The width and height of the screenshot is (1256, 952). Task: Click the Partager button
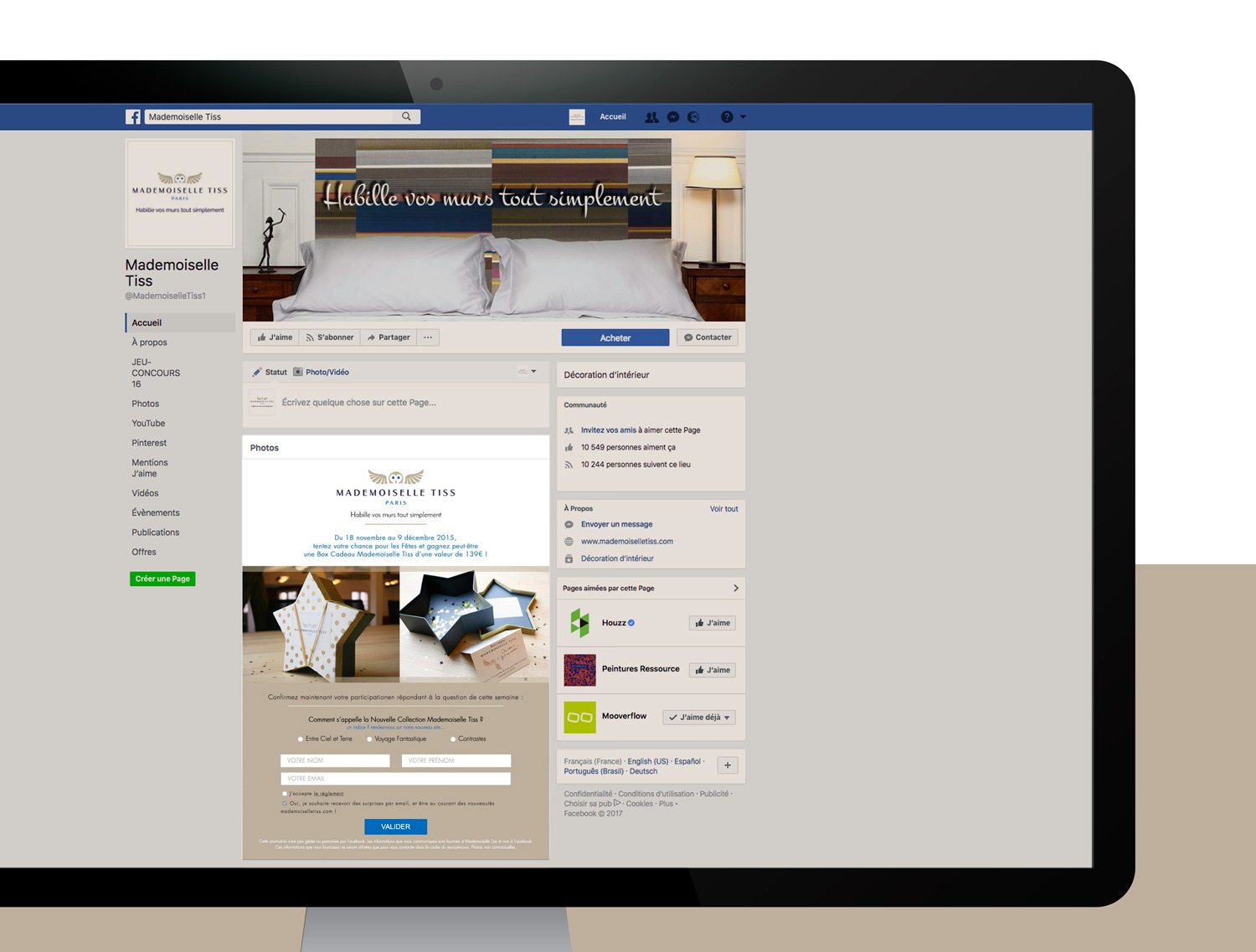(x=388, y=337)
